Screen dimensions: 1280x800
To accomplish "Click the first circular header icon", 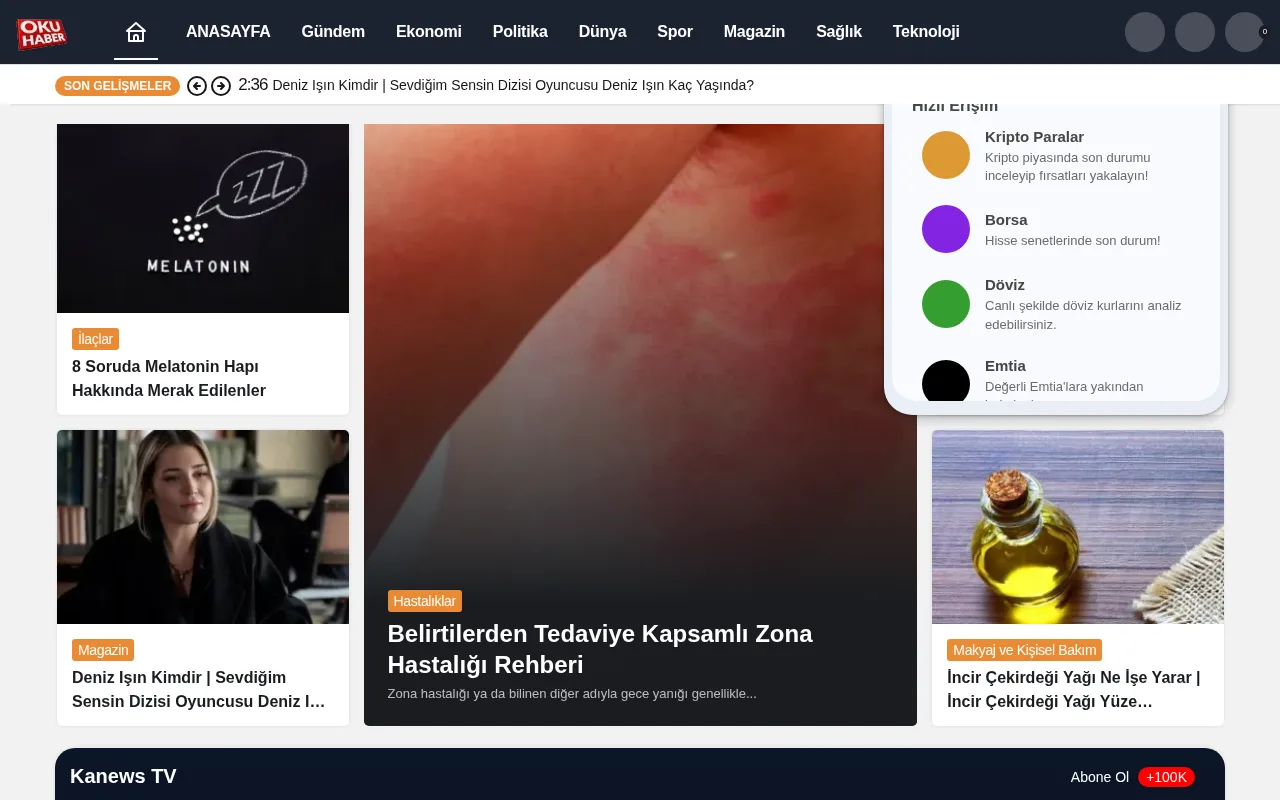I will (x=1145, y=31).
